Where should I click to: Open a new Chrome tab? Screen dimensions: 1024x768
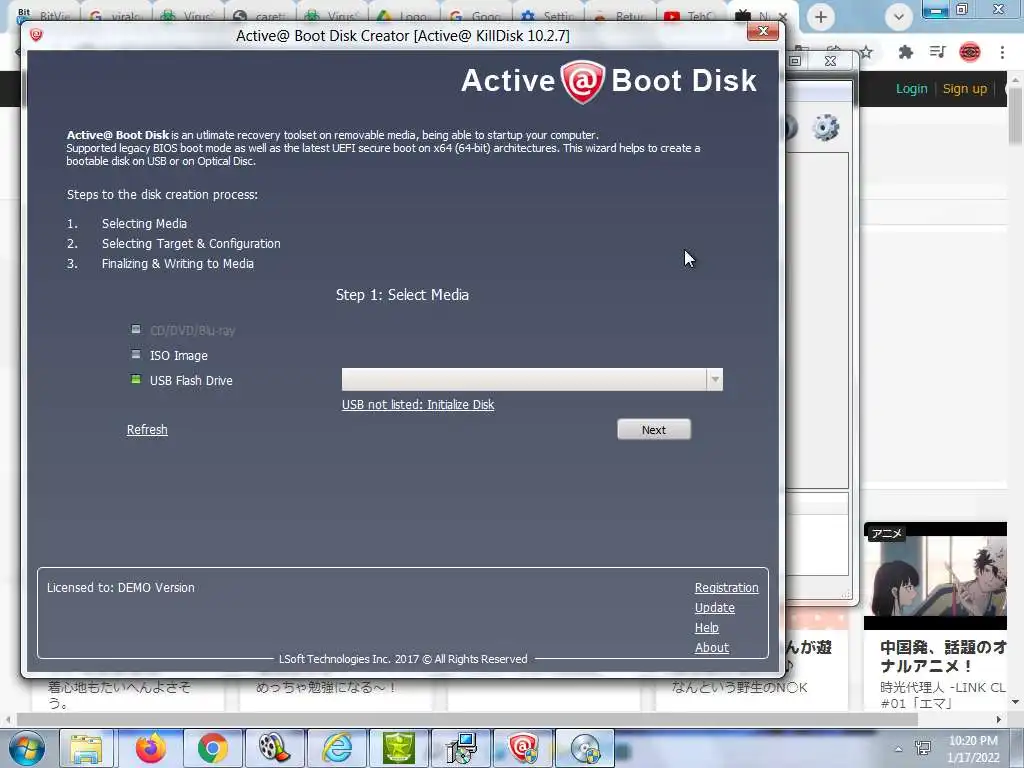821,17
